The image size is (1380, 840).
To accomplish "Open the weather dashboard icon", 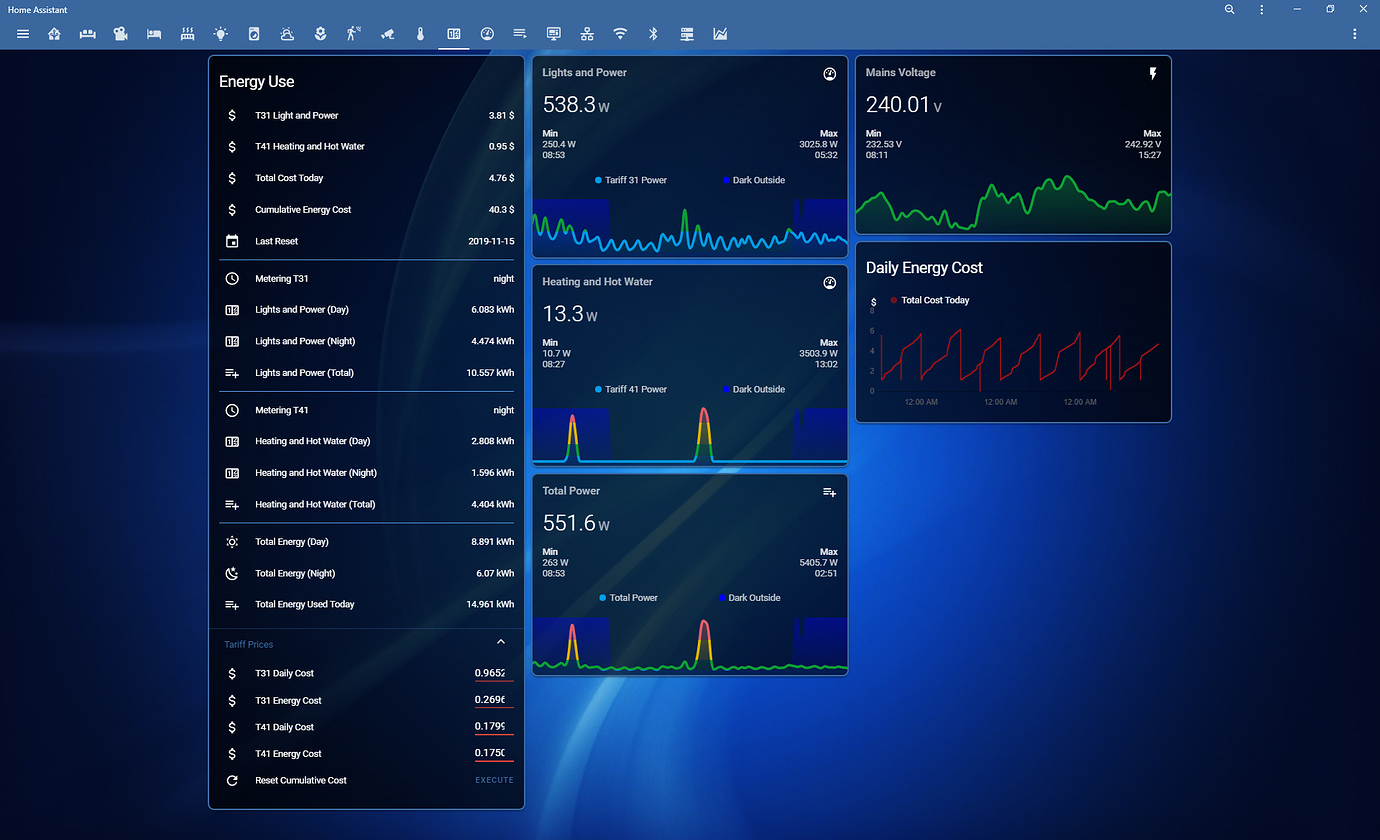I will point(287,33).
